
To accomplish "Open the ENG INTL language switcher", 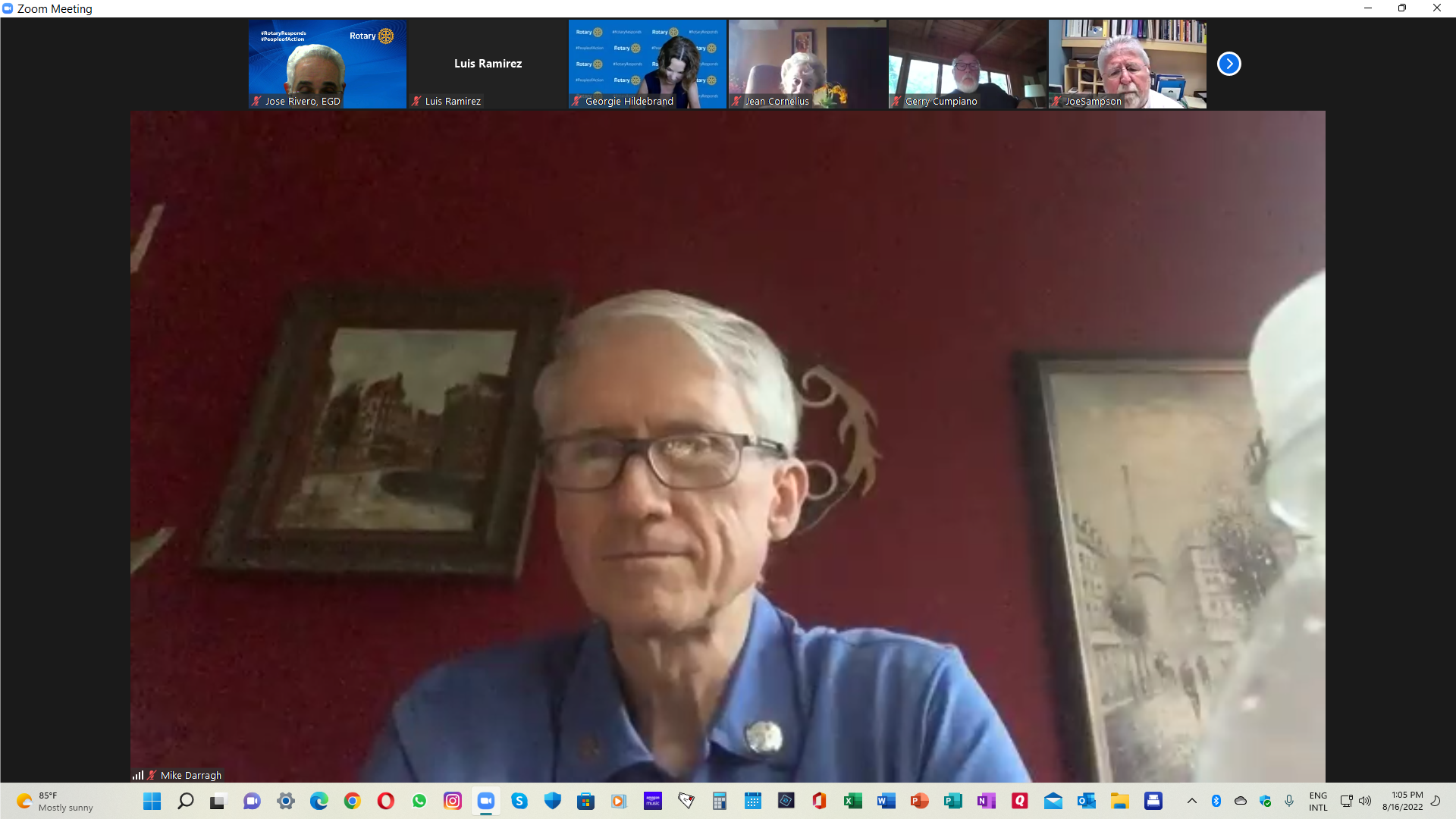I will 1318,801.
